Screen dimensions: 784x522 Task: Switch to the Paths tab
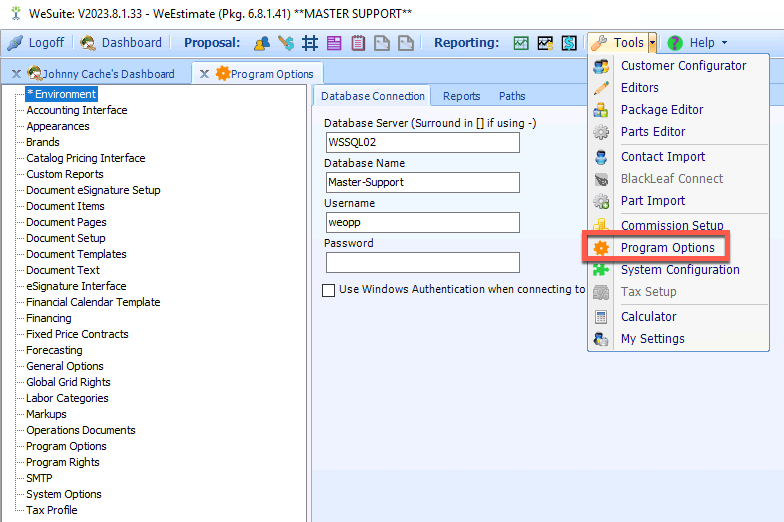click(x=512, y=96)
